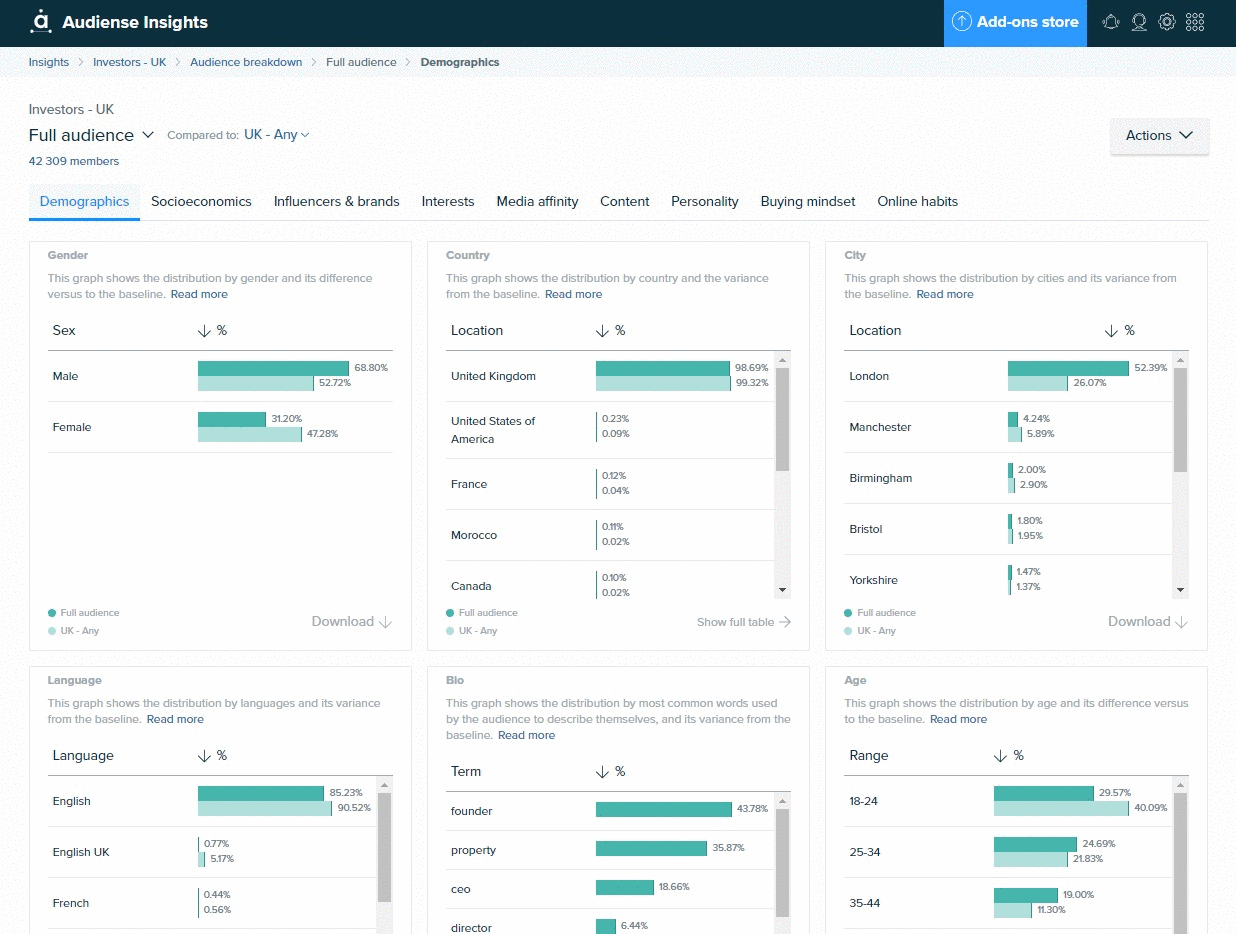Image resolution: width=1236 pixels, height=934 pixels.
Task: Expand the Full audience selector
Action: click(x=91, y=135)
